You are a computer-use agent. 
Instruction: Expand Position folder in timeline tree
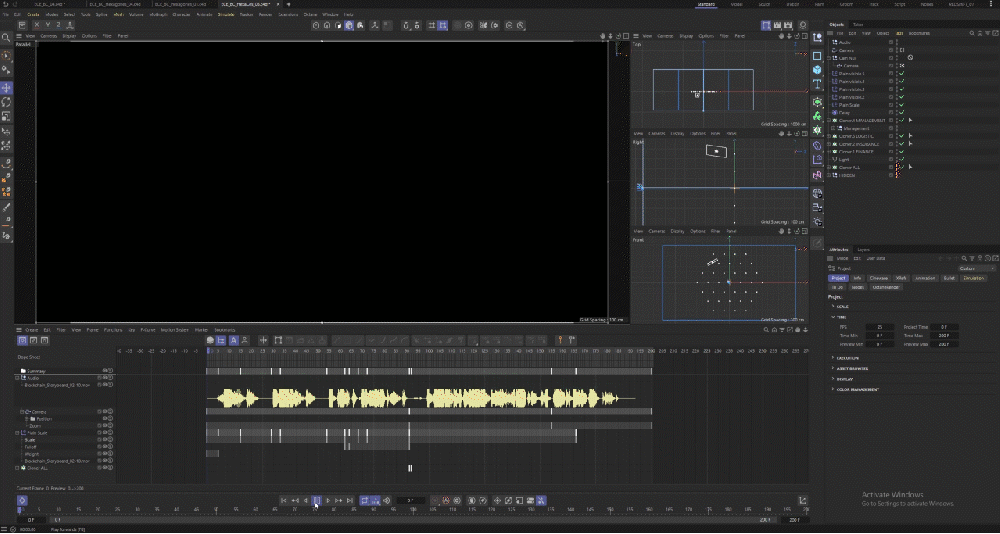pyautogui.click(x=26, y=419)
